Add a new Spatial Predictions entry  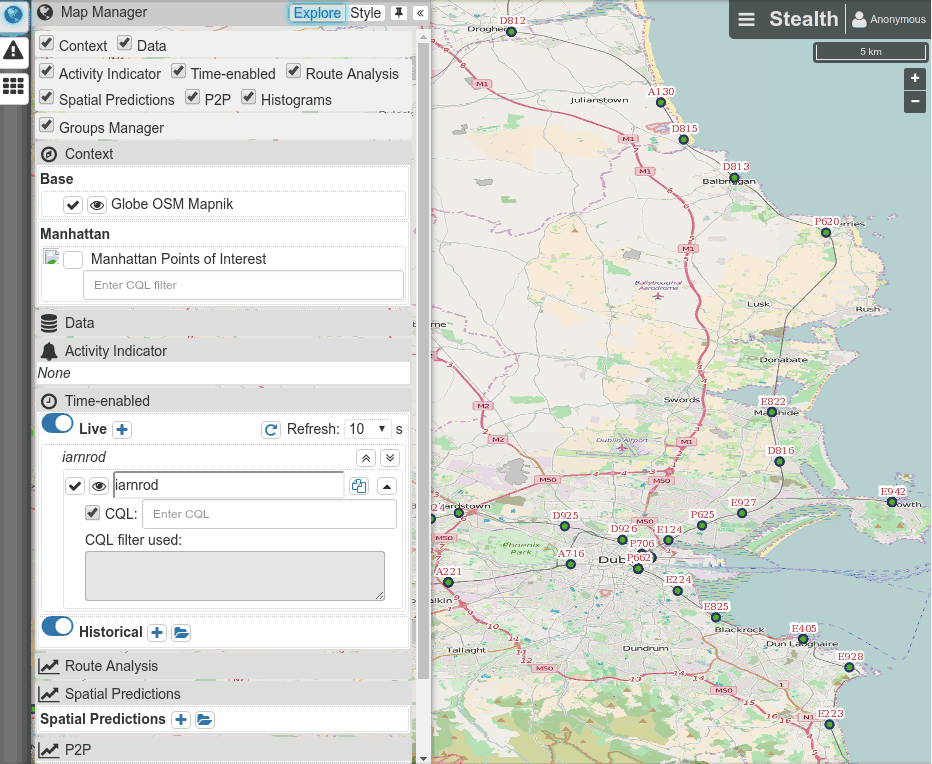180,719
